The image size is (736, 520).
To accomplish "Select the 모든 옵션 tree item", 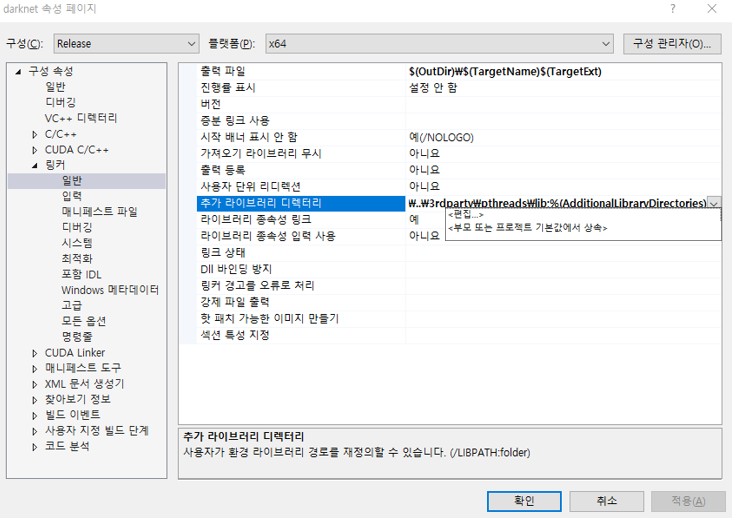I will 84,321.
